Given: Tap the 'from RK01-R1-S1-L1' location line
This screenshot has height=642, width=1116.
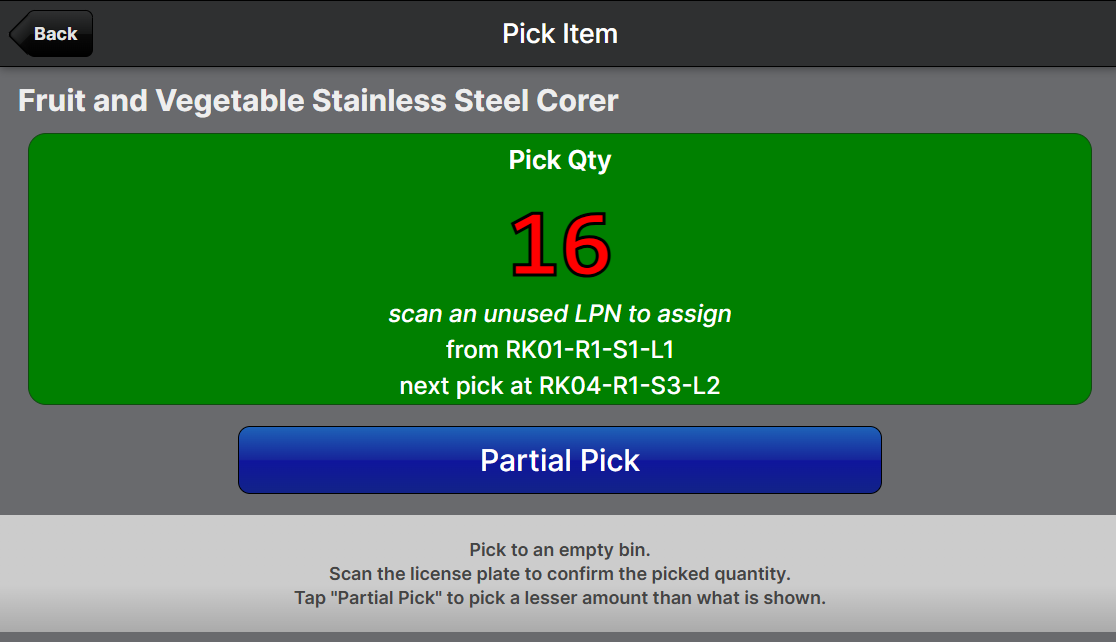Looking at the screenshot, I should 559,350.
